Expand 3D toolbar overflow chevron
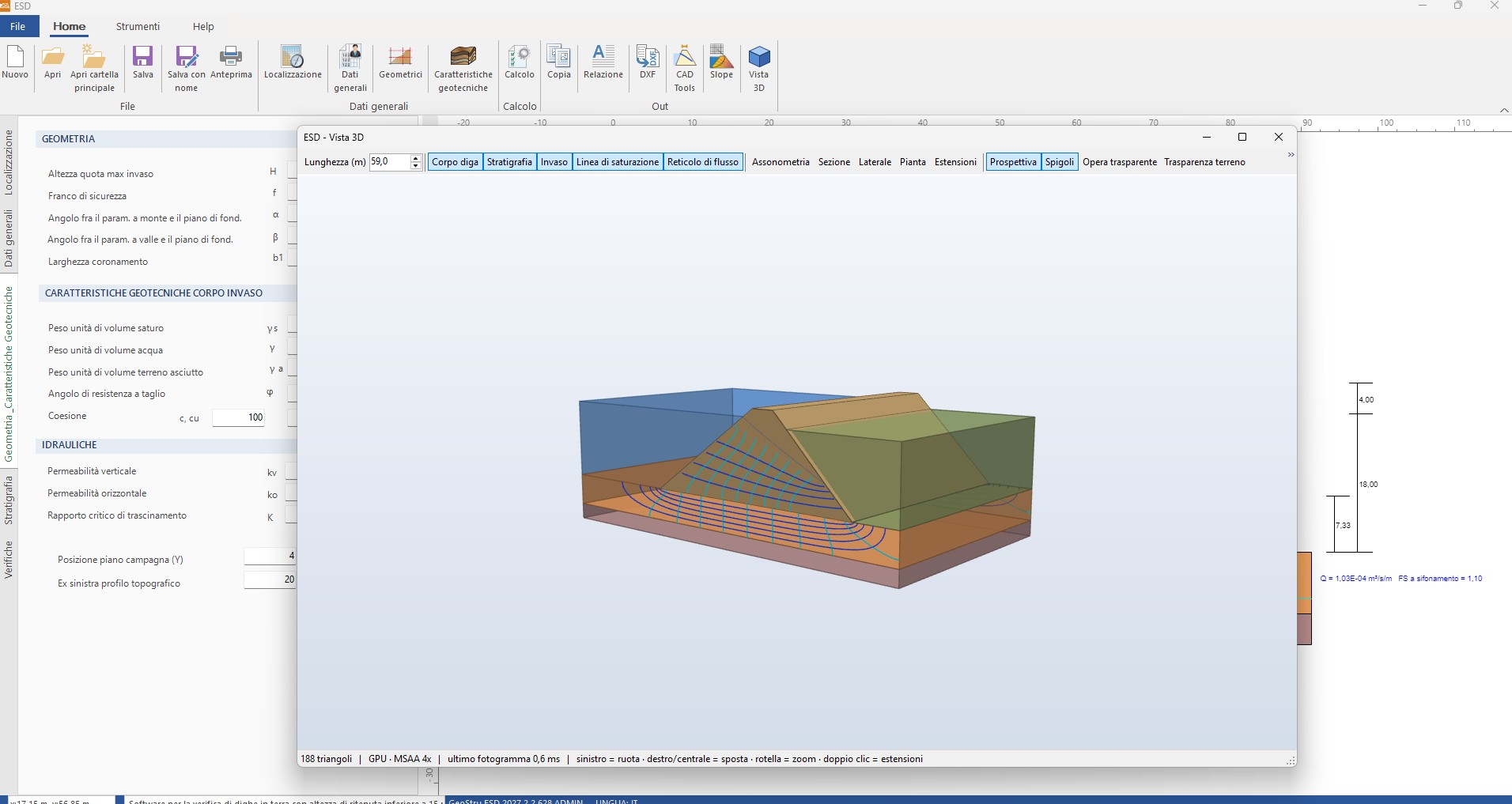The height and width of the screenshot is (804, 1512). coord(1291,155)
